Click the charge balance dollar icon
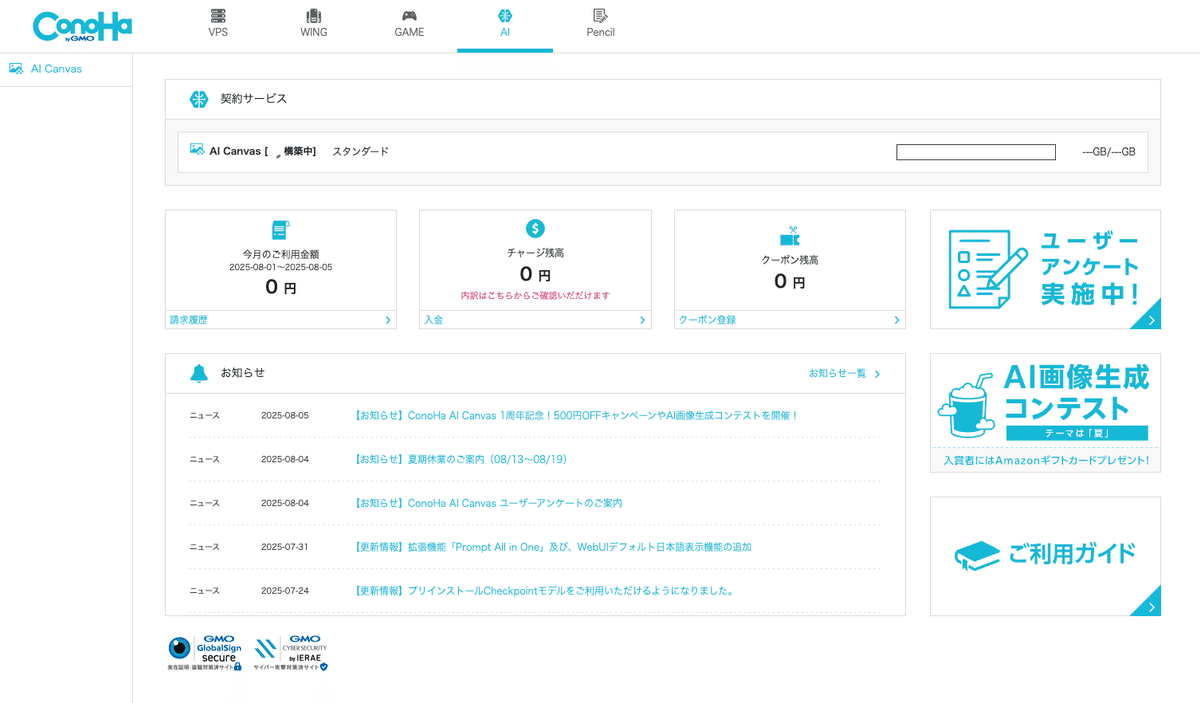 [x=535, y=228]
